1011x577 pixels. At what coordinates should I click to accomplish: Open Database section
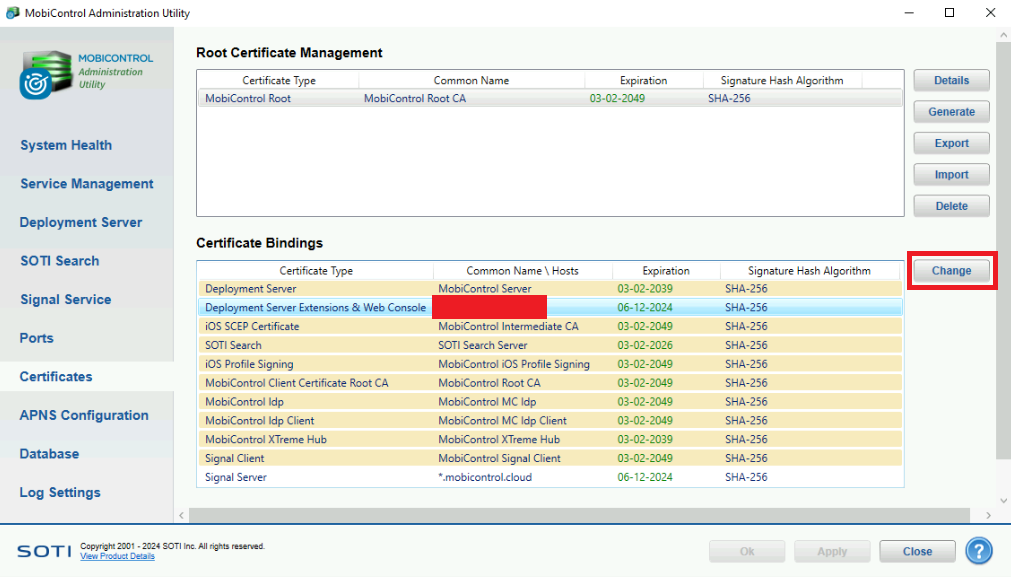pyautogui.click(x=49, y=455)
